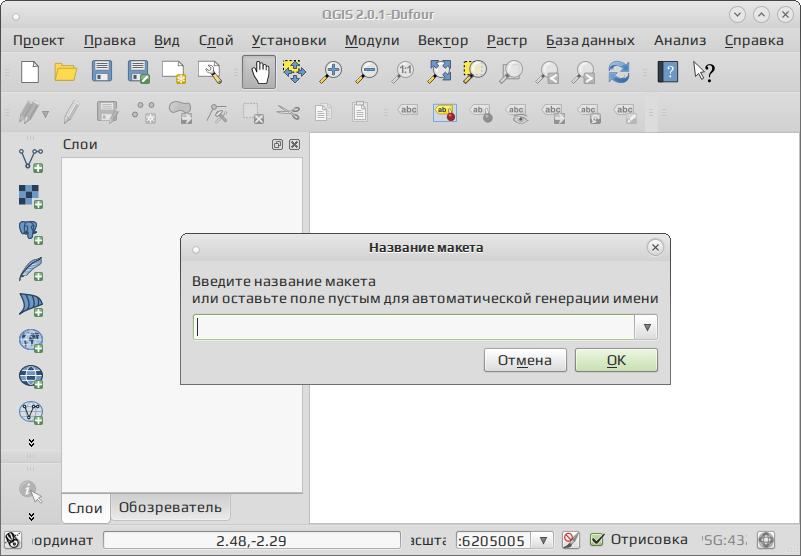
Task: Click the Отмена button
Action: coord(525,360)
